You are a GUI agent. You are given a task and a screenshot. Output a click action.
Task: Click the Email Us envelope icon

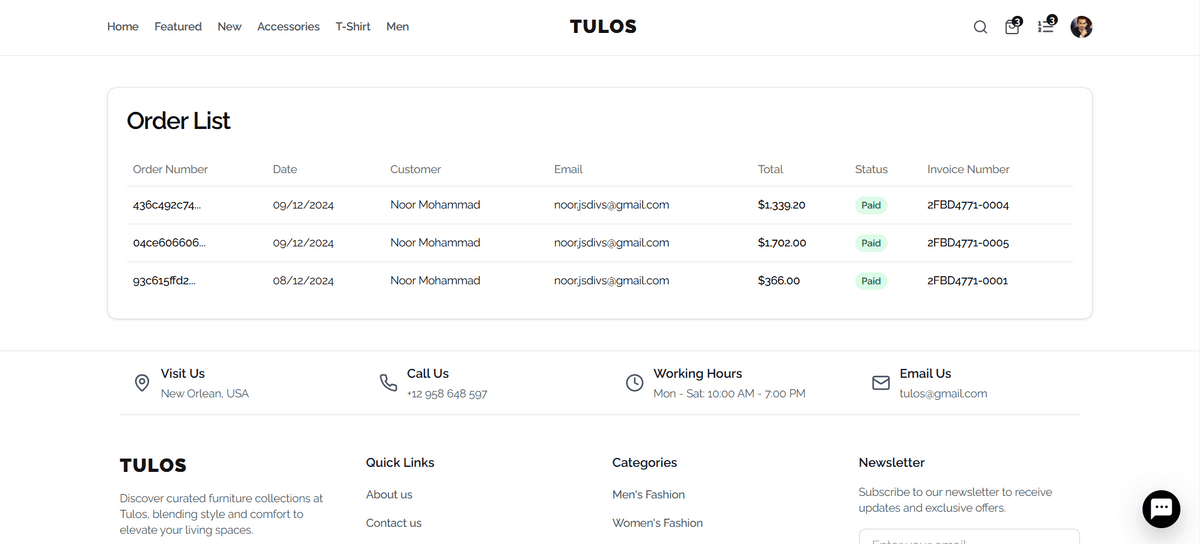pyautogui.click(x=881, y=383)
